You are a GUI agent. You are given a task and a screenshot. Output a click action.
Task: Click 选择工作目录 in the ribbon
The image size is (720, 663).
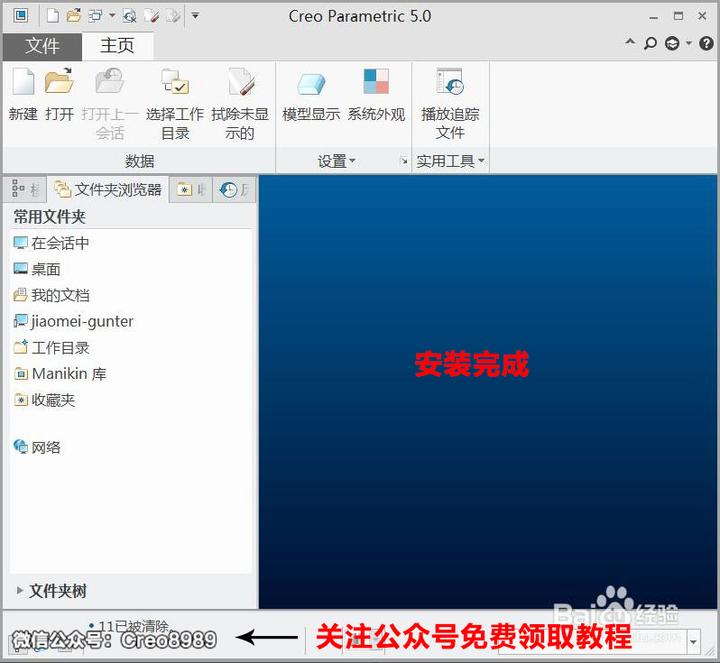(175, 105)
